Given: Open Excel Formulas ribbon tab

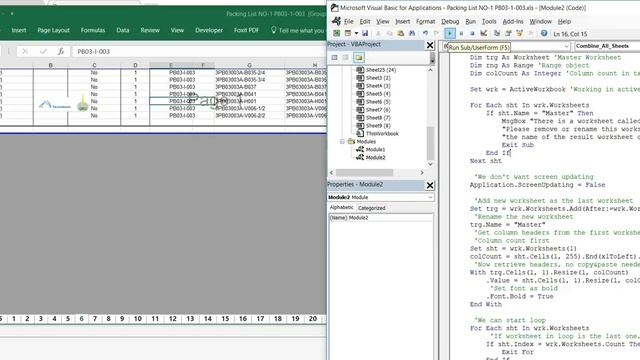Looking at the screenshot, I should click(93, 30).
